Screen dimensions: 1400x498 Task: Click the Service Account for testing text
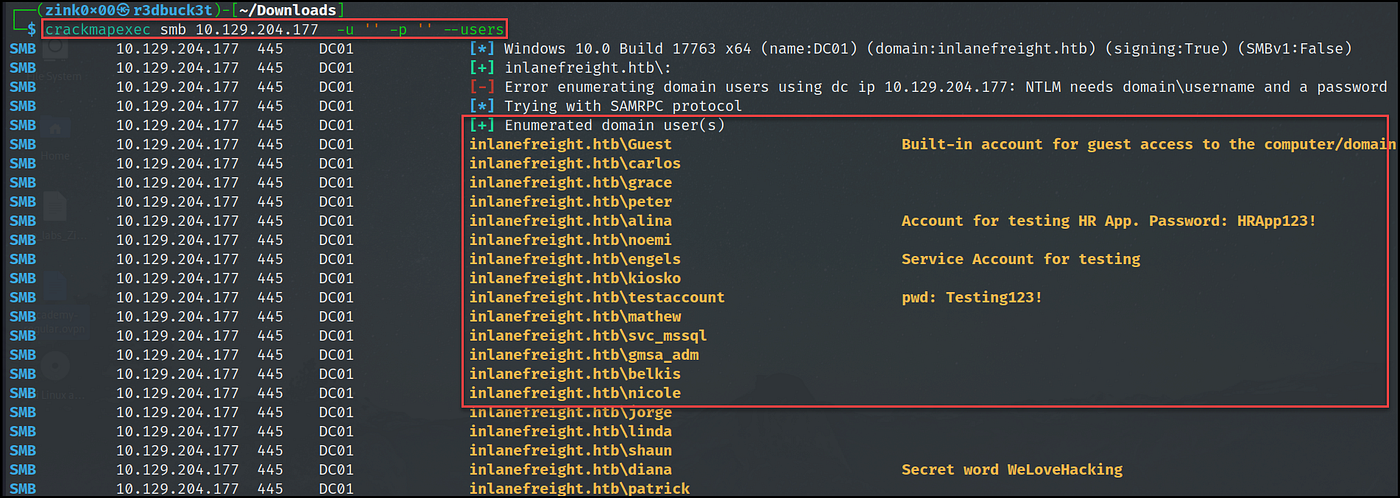pyautogui.click(x=1021, y=259)
